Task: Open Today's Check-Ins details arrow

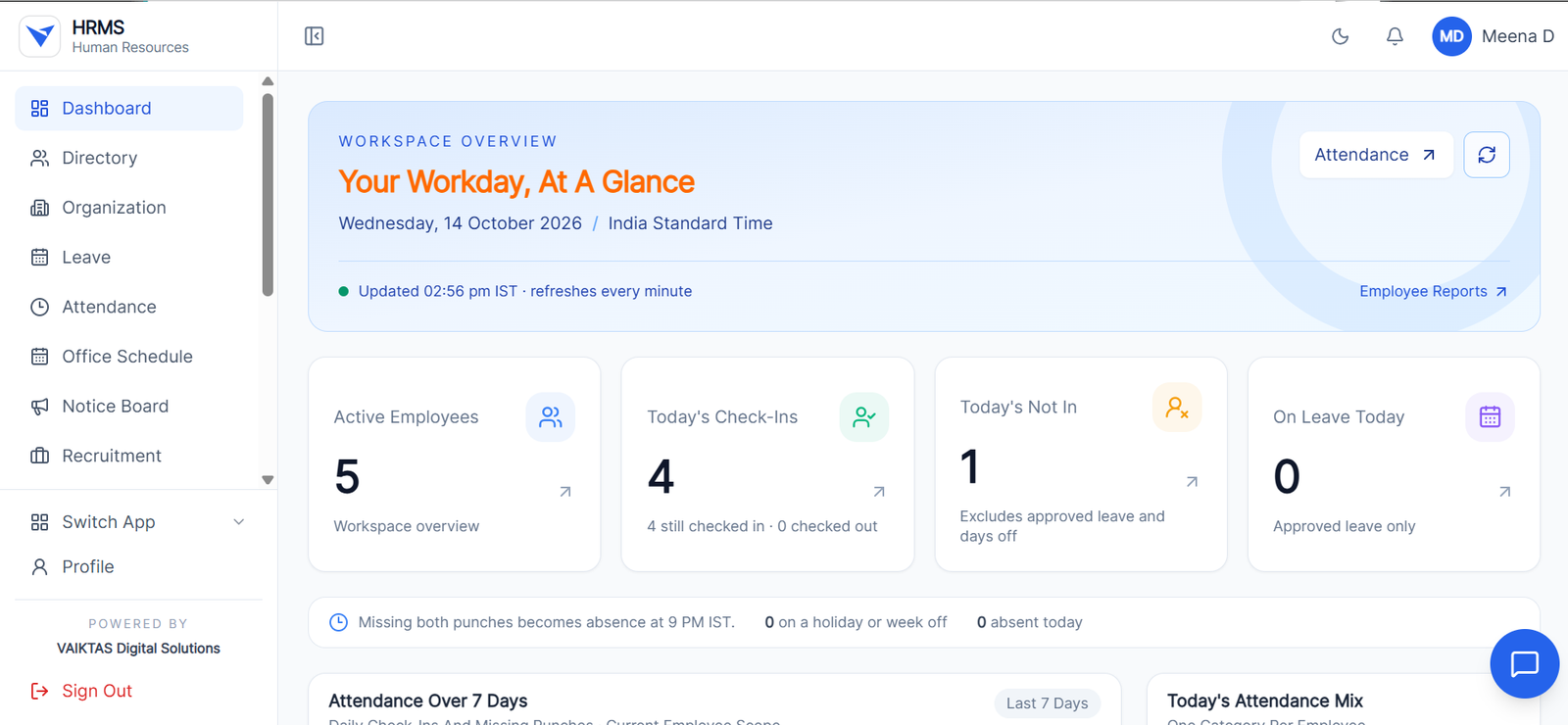Action: pyautogui.click(x=879, y=492)
